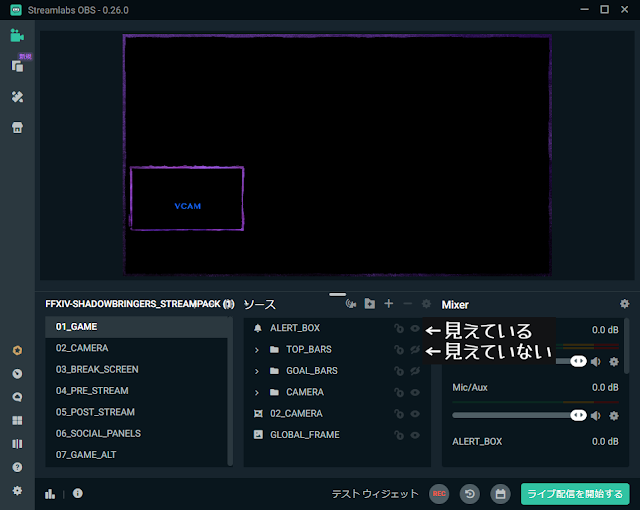Click the Mixer panel scrollbar
Viewport: 640px width, 510px height.
click(627, 346)
